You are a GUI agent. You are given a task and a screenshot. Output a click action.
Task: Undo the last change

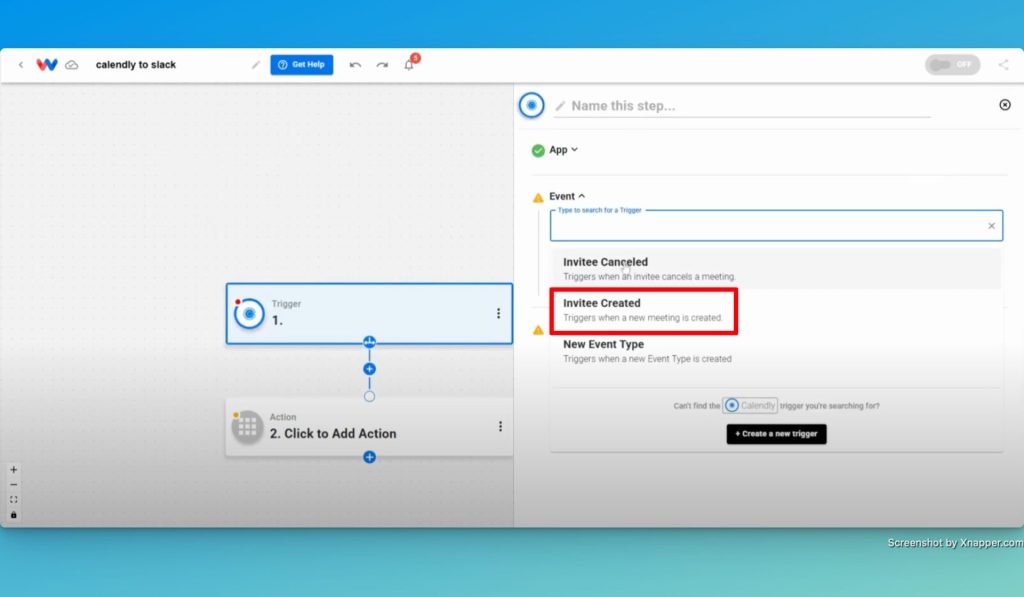pos(355,65)
